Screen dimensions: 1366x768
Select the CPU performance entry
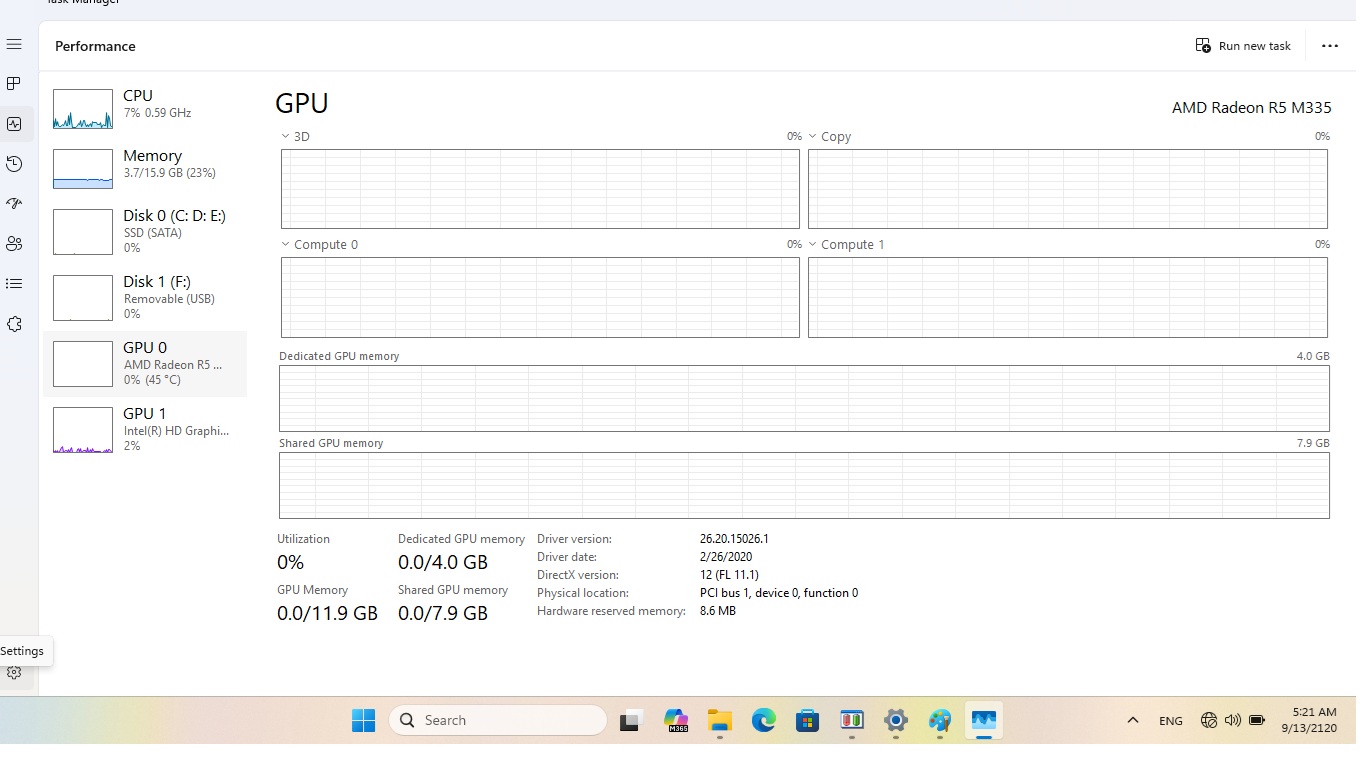tap(146, 107)
